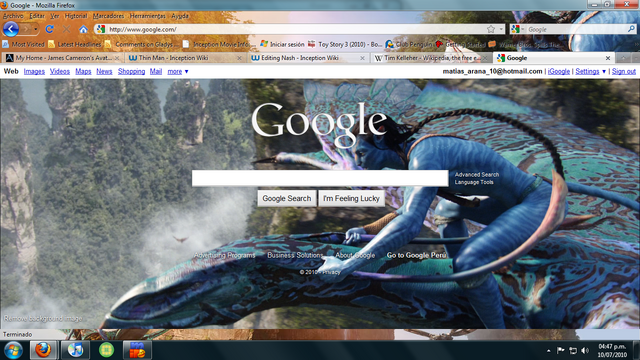Reload the page with the refresh icon
This screenshot has width=640, height=360.
tap(49, 29)
